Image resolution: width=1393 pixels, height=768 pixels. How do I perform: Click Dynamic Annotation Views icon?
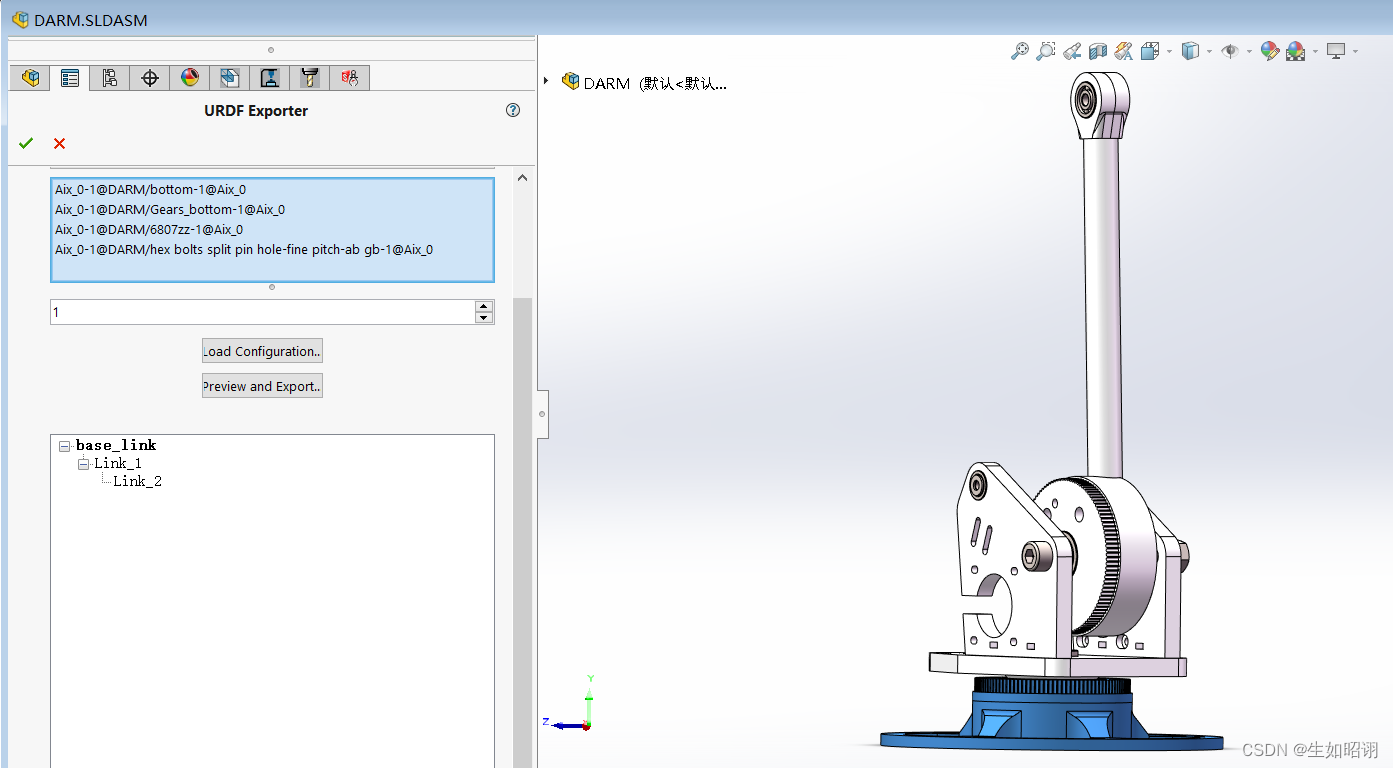coord(1123,51)
